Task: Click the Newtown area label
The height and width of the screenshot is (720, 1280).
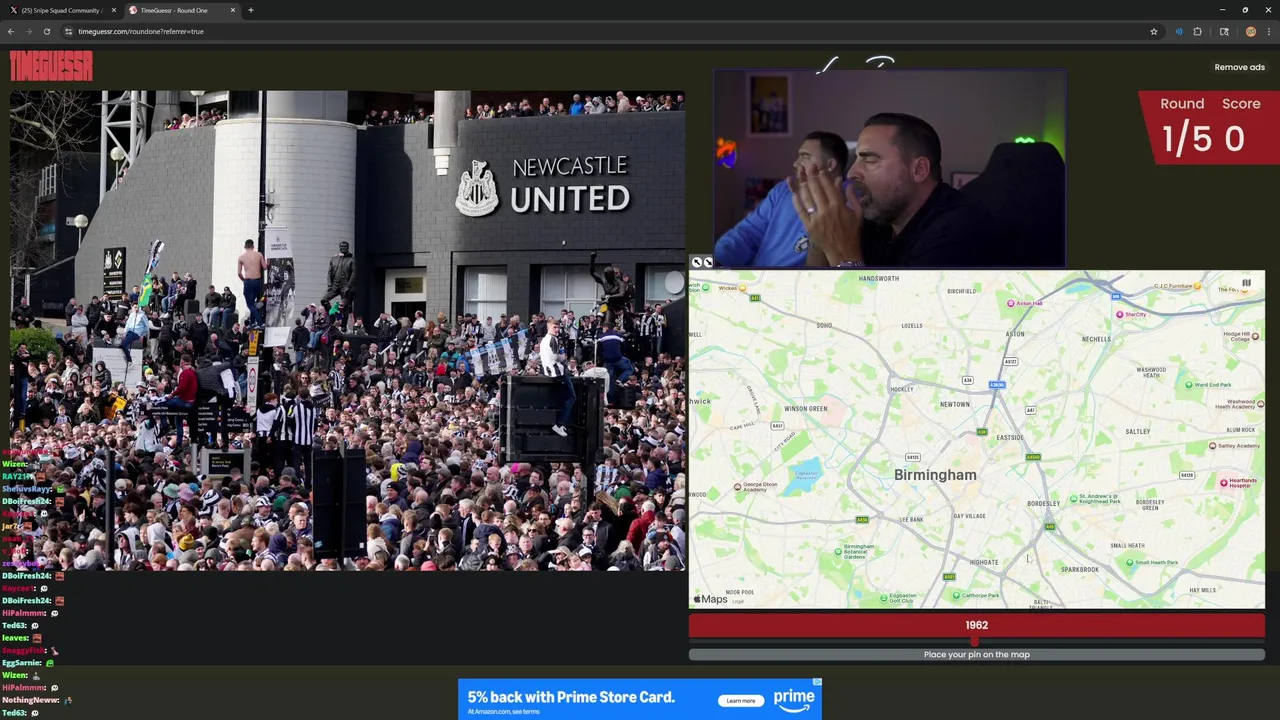Action: (955, 404)
